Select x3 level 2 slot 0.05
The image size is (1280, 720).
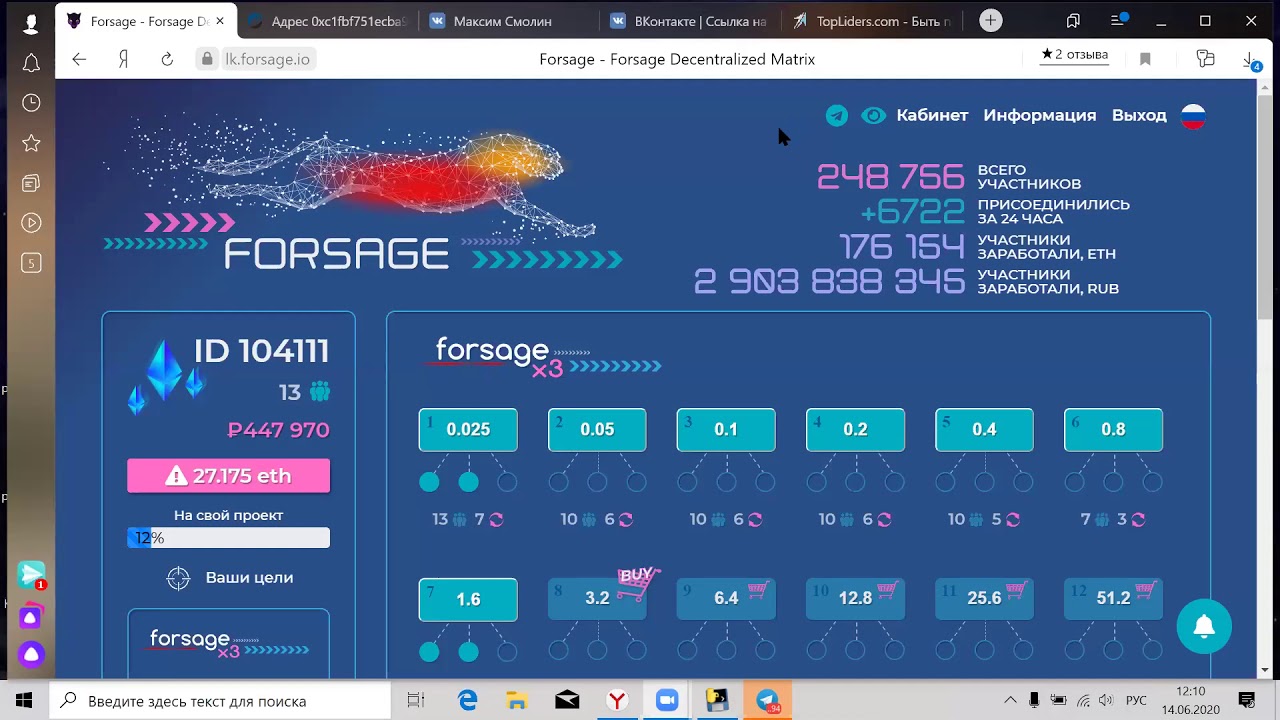(x=597, y=430)
